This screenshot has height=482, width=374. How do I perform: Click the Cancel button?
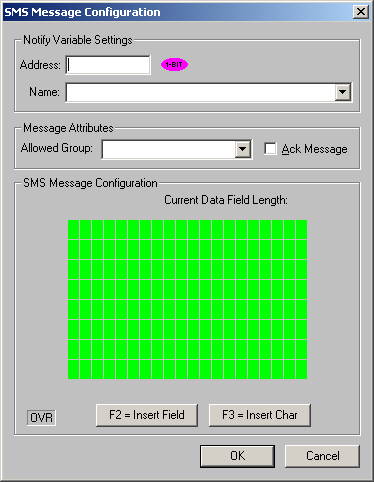coord(322,456)
